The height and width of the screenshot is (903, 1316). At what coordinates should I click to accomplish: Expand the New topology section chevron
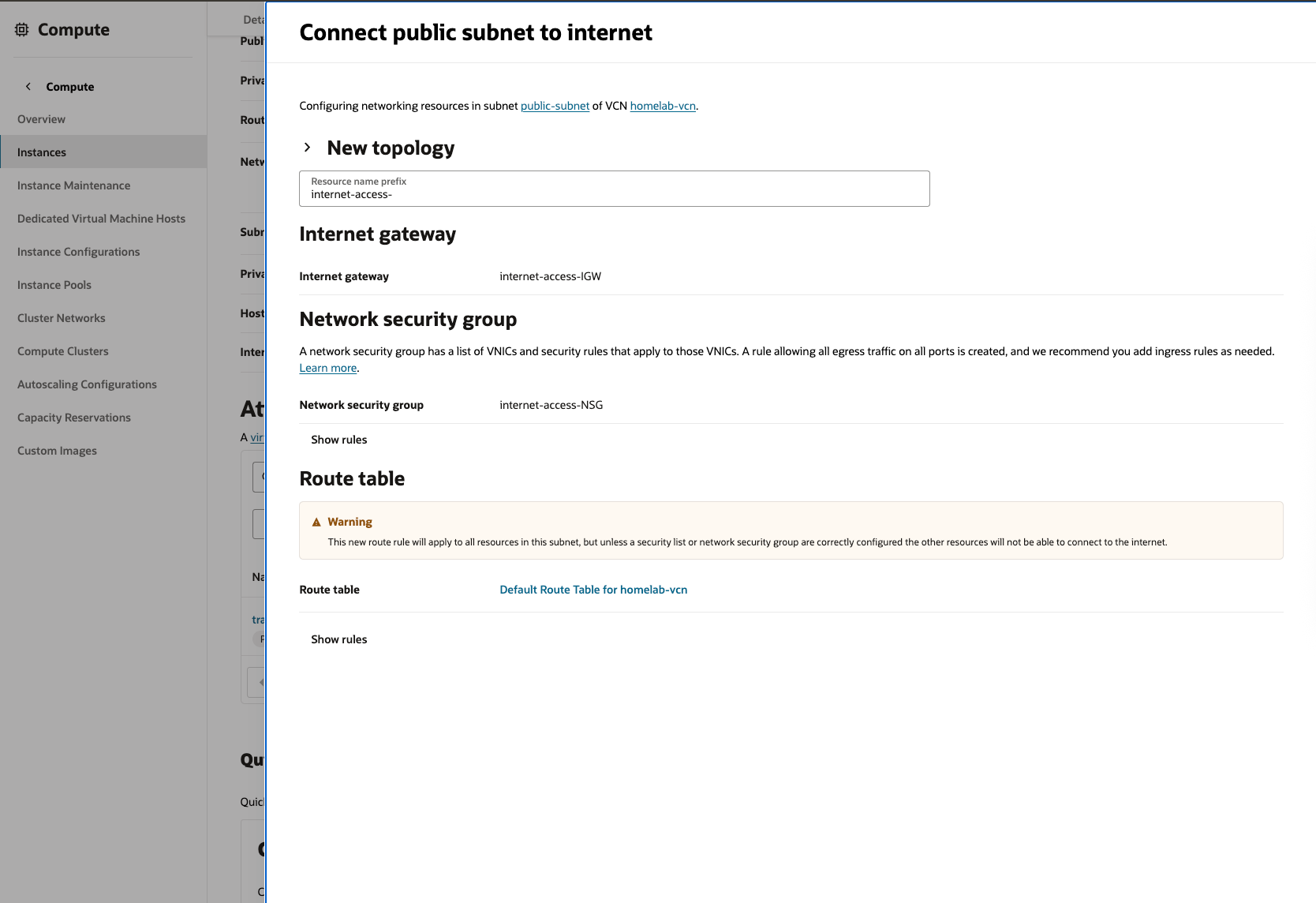coord(308,148)
